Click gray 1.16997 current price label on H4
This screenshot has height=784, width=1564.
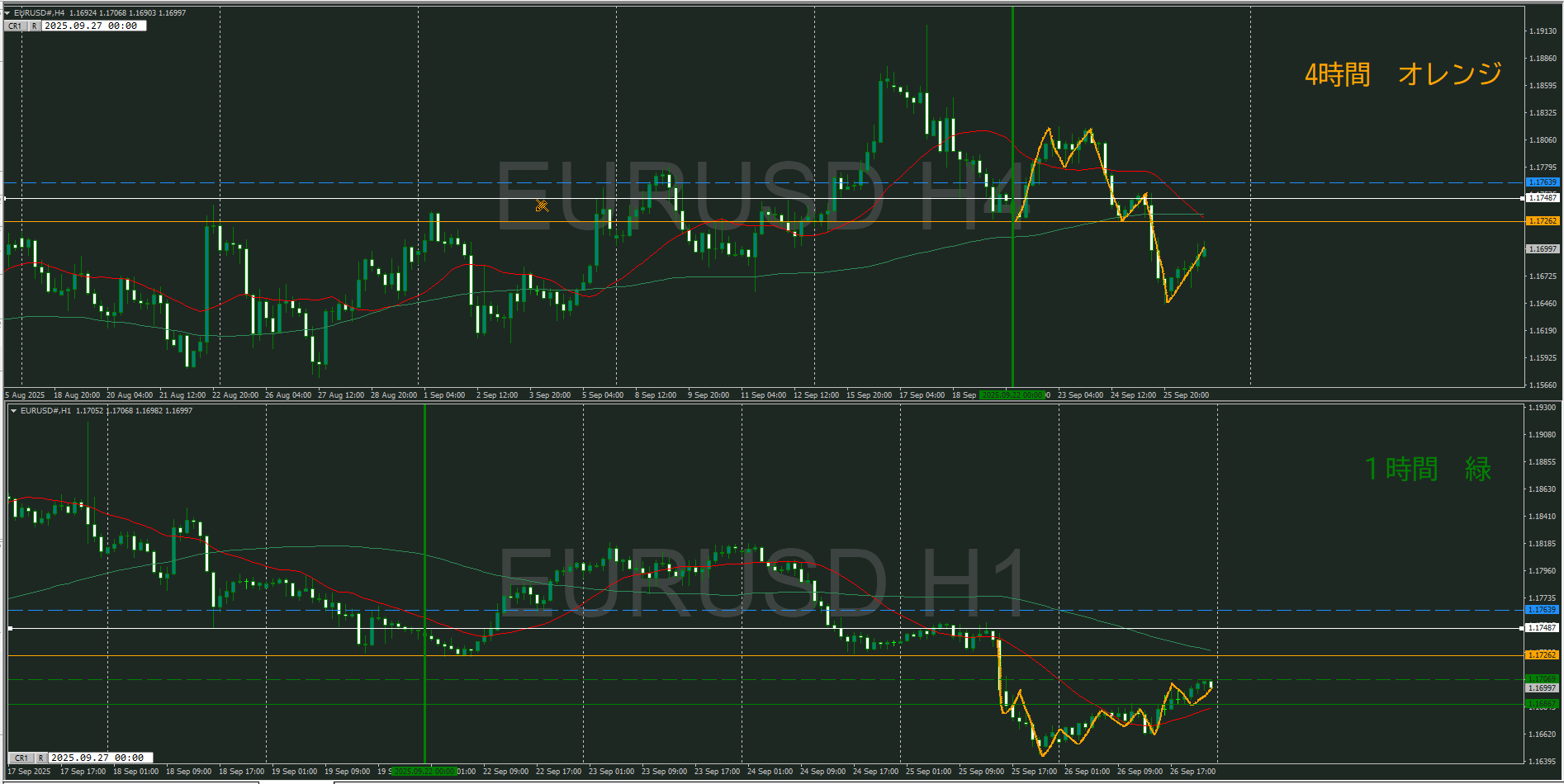[1542, 248]
